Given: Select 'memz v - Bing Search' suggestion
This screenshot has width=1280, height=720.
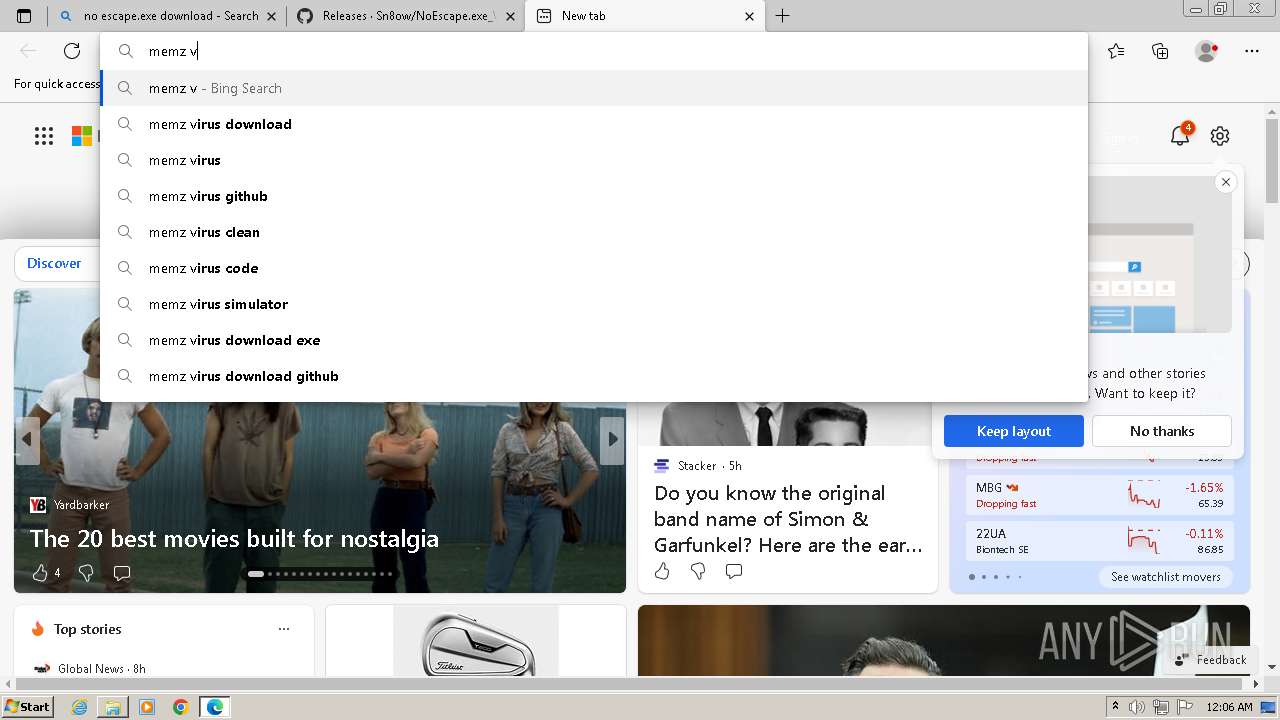Looking at the screenshot, I should (x=594, y=88).
